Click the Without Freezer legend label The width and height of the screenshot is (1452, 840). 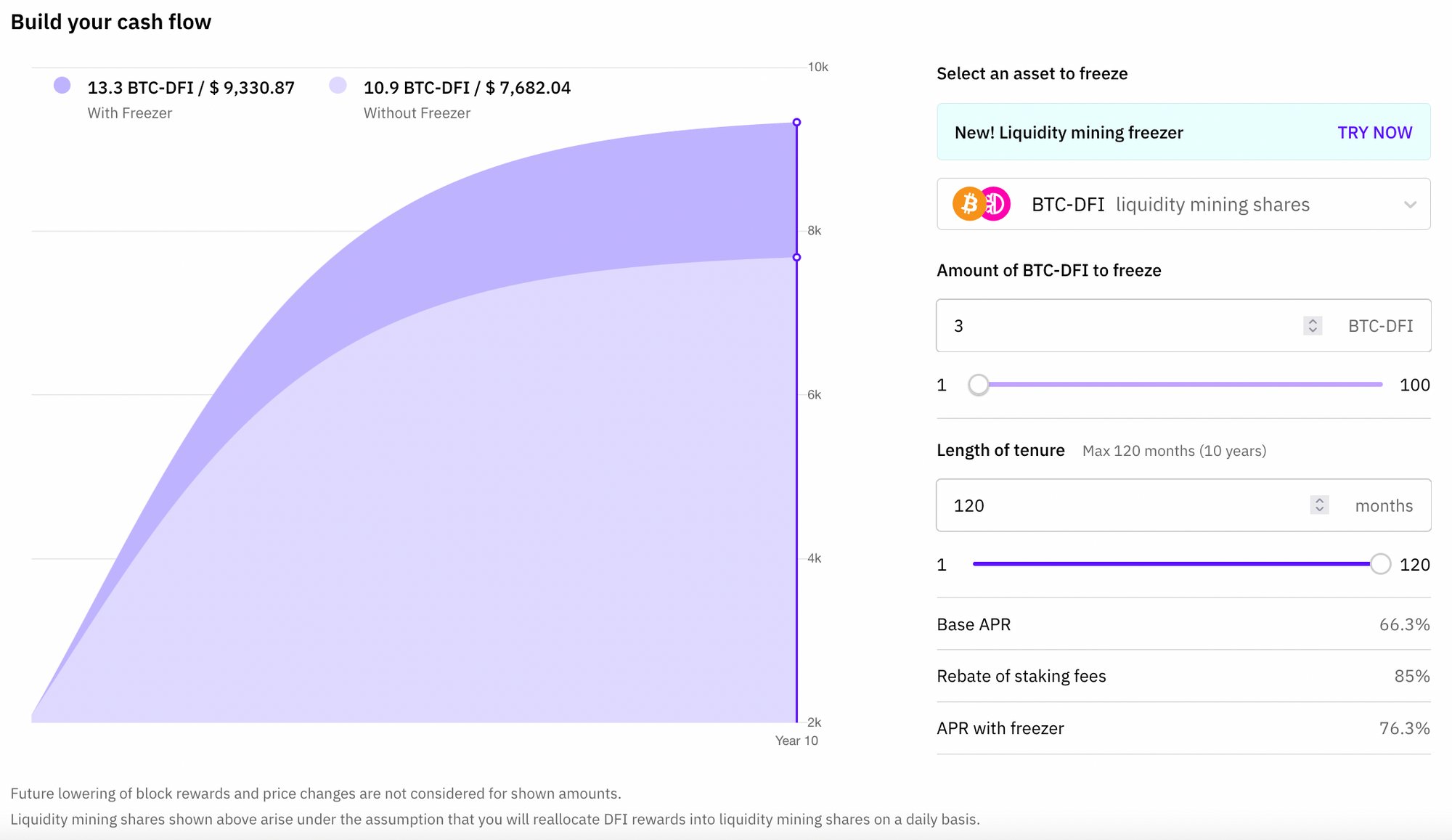click(x=417, y=113)
